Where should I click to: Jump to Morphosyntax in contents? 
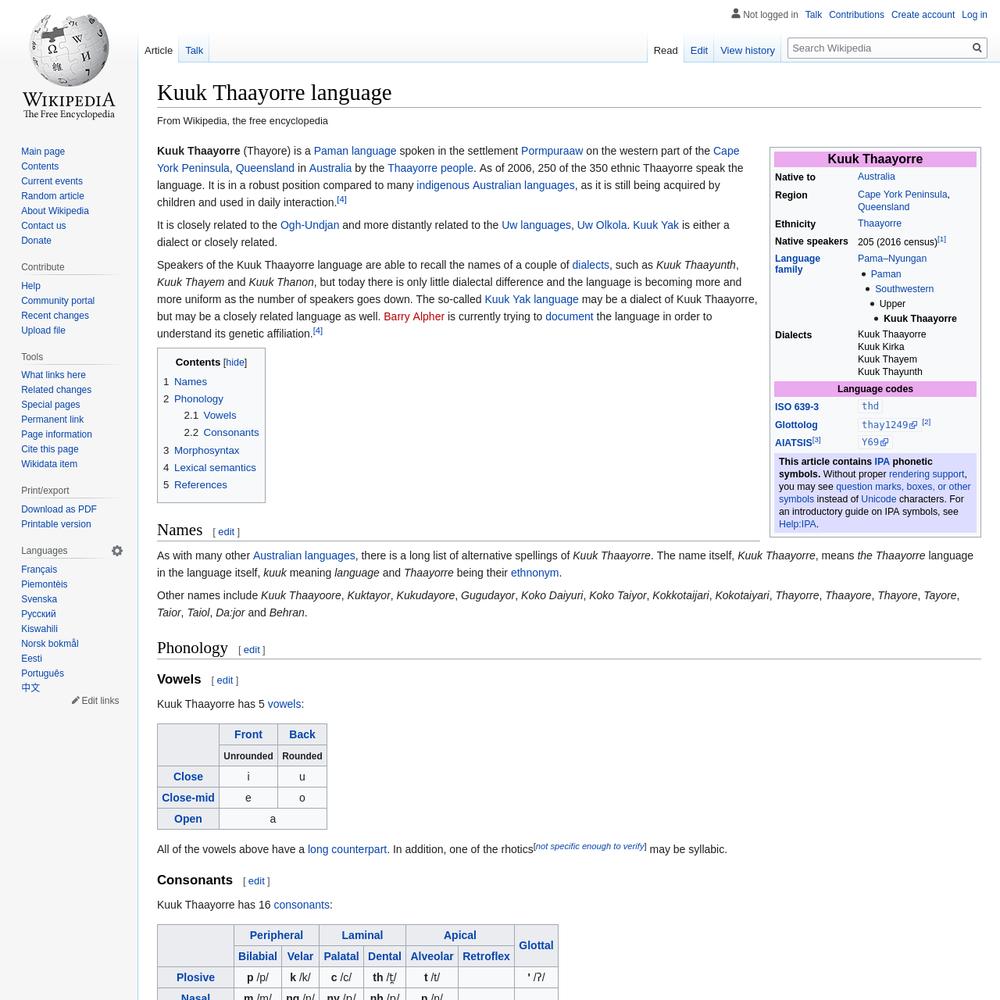click(x=207, y=450)
